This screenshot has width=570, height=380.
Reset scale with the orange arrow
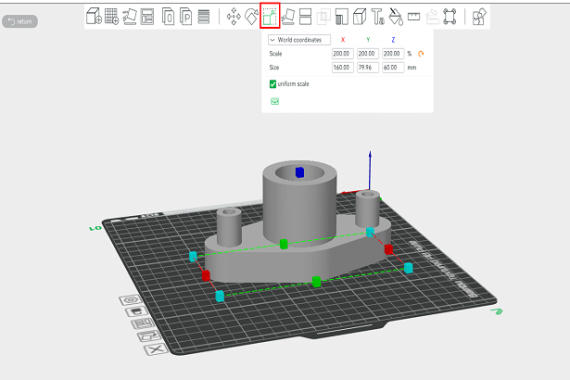pyautogui.click(x=421, y=54)
